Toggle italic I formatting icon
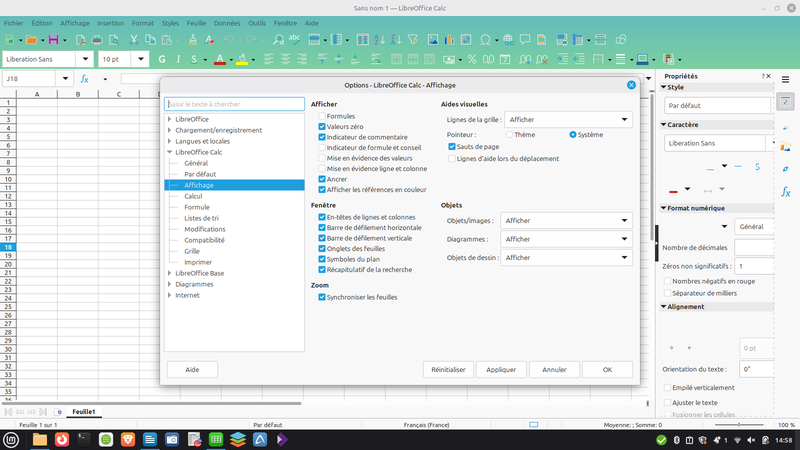The image size is (800, 450). (178, 59)
